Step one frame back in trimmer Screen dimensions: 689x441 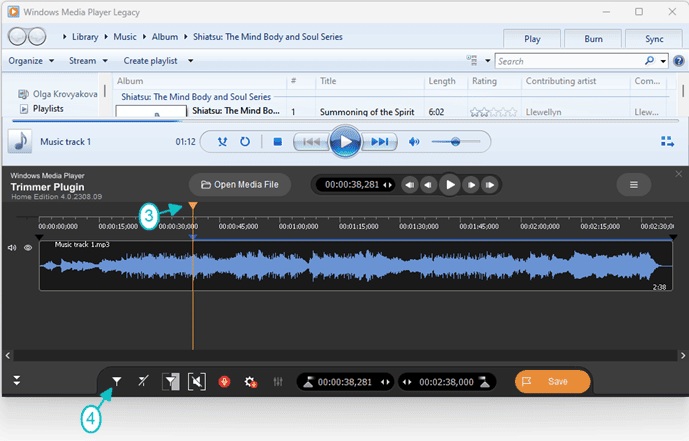428,185
